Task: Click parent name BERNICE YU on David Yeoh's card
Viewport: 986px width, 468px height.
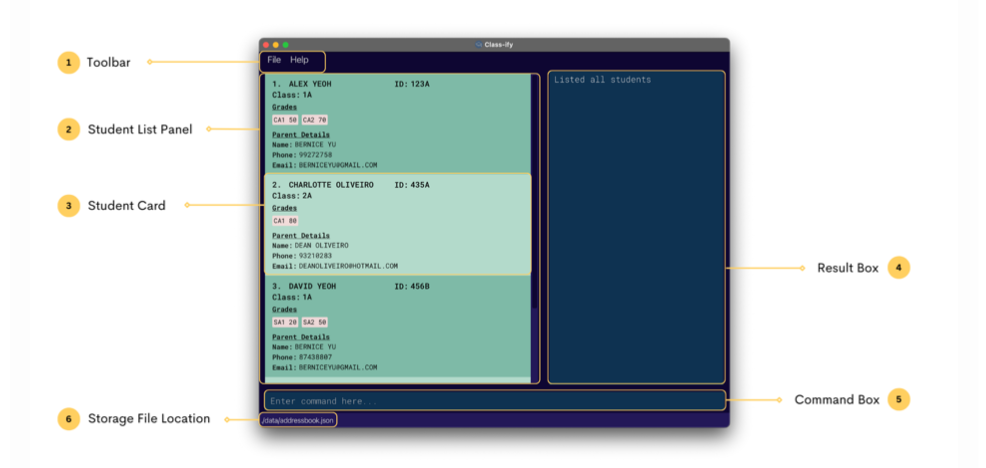Action: (315, 347)
